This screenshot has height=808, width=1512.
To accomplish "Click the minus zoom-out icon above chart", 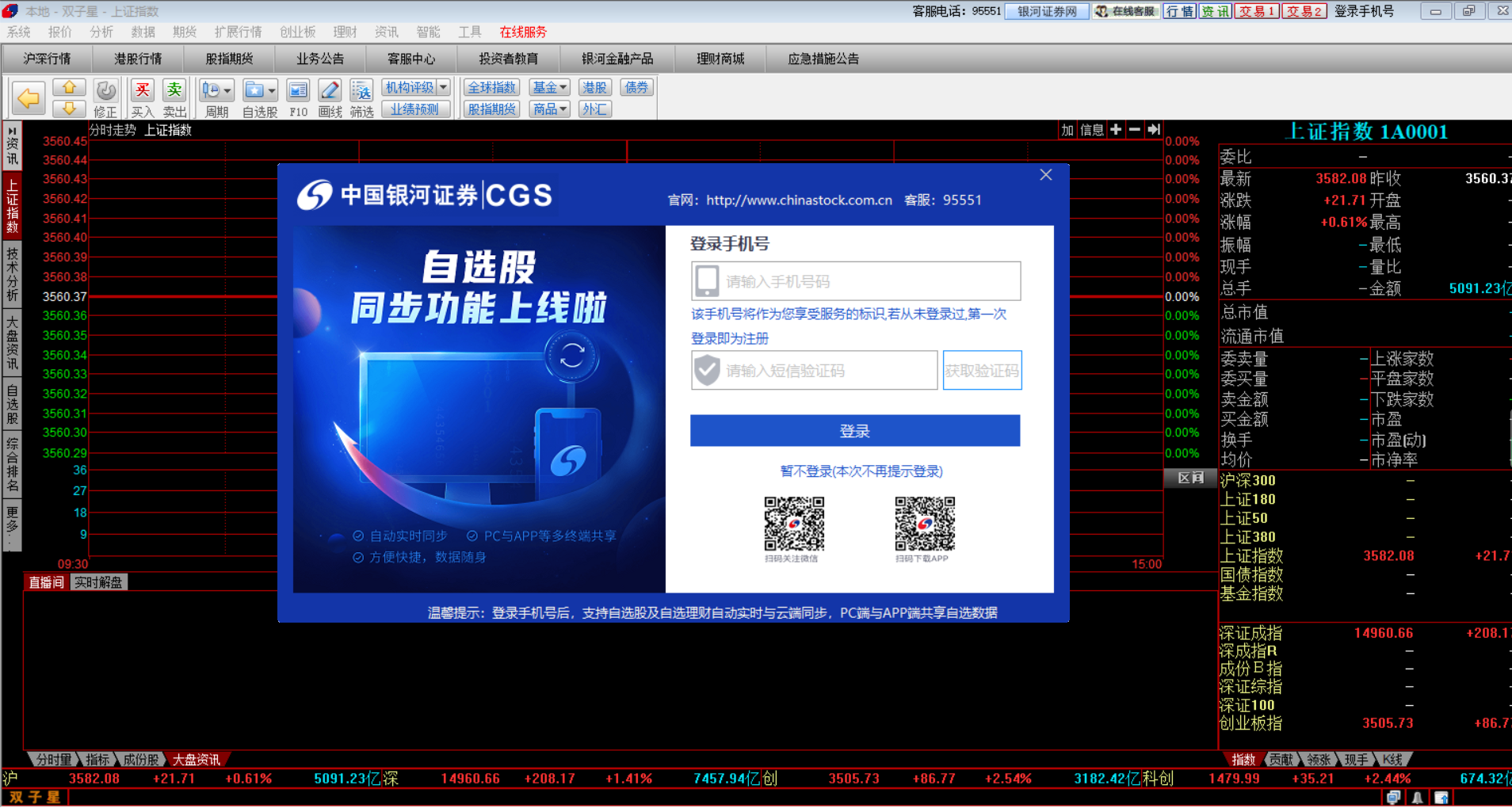I will pyautogui.click(x=1135, y=129).
